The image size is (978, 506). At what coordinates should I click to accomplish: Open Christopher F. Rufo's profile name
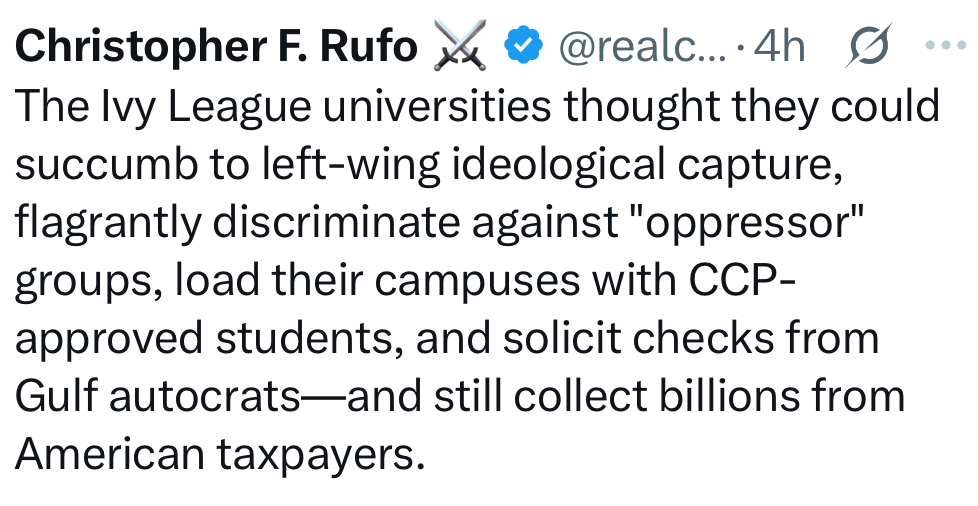[217, 46]
